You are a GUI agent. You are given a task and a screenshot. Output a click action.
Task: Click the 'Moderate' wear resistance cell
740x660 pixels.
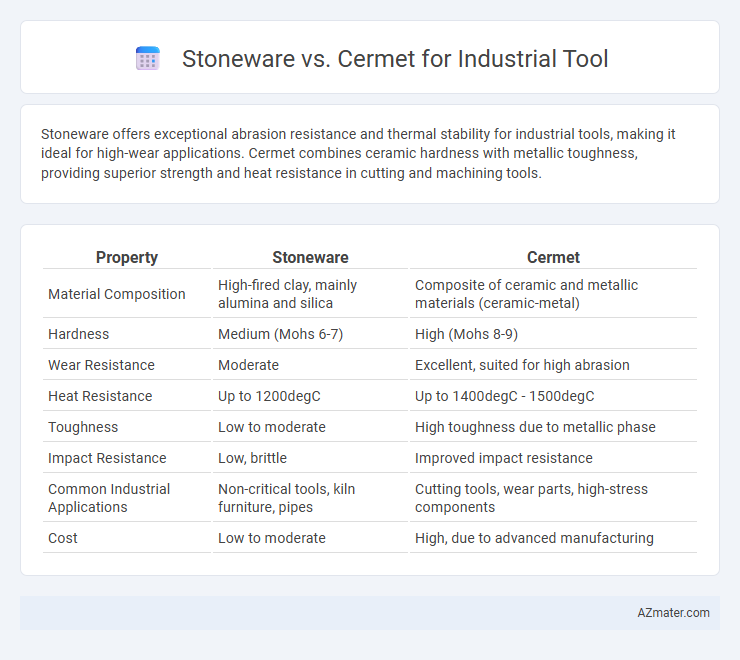pos(310,365)
